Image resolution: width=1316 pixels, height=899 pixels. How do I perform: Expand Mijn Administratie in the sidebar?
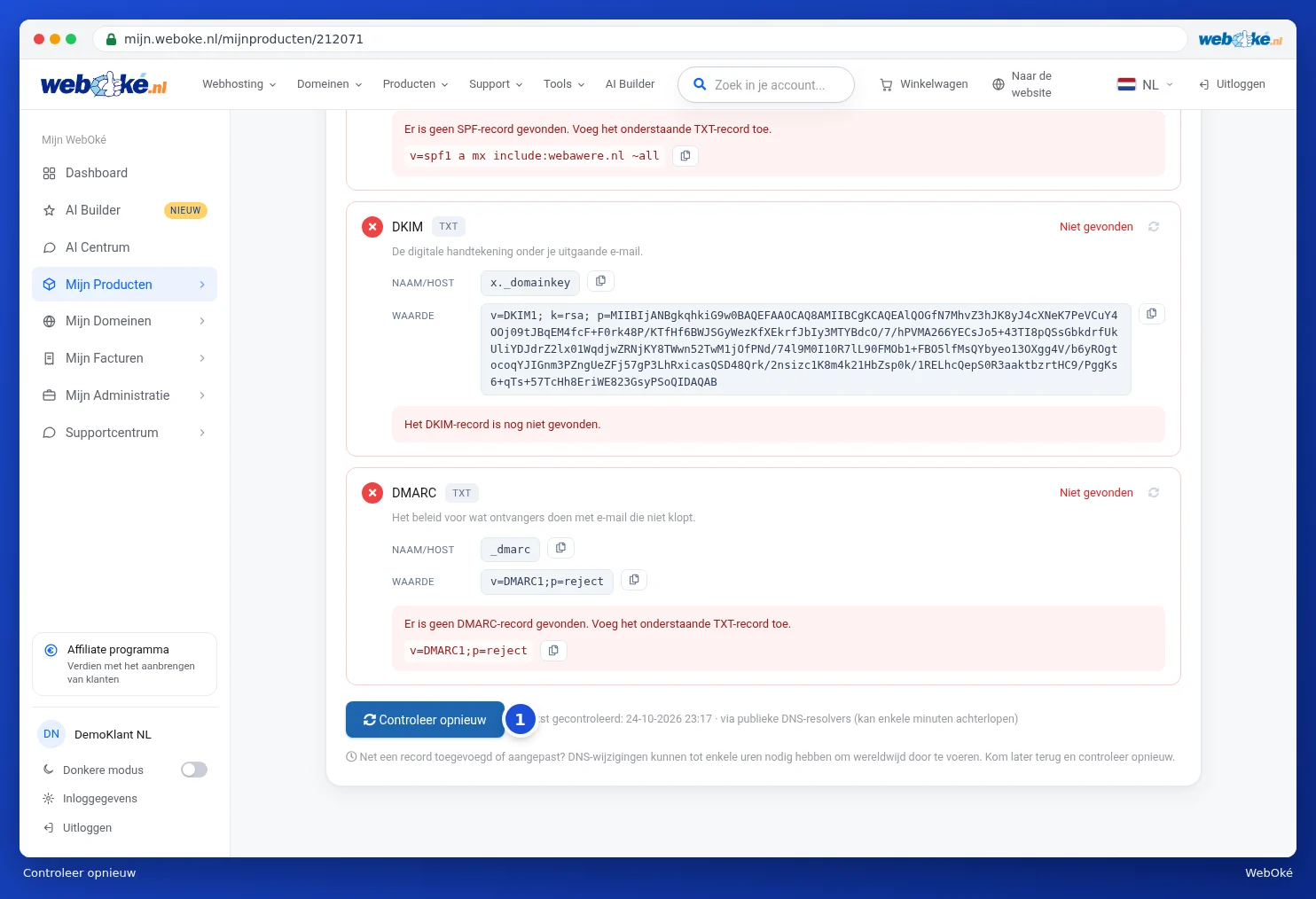coord(124,395)
